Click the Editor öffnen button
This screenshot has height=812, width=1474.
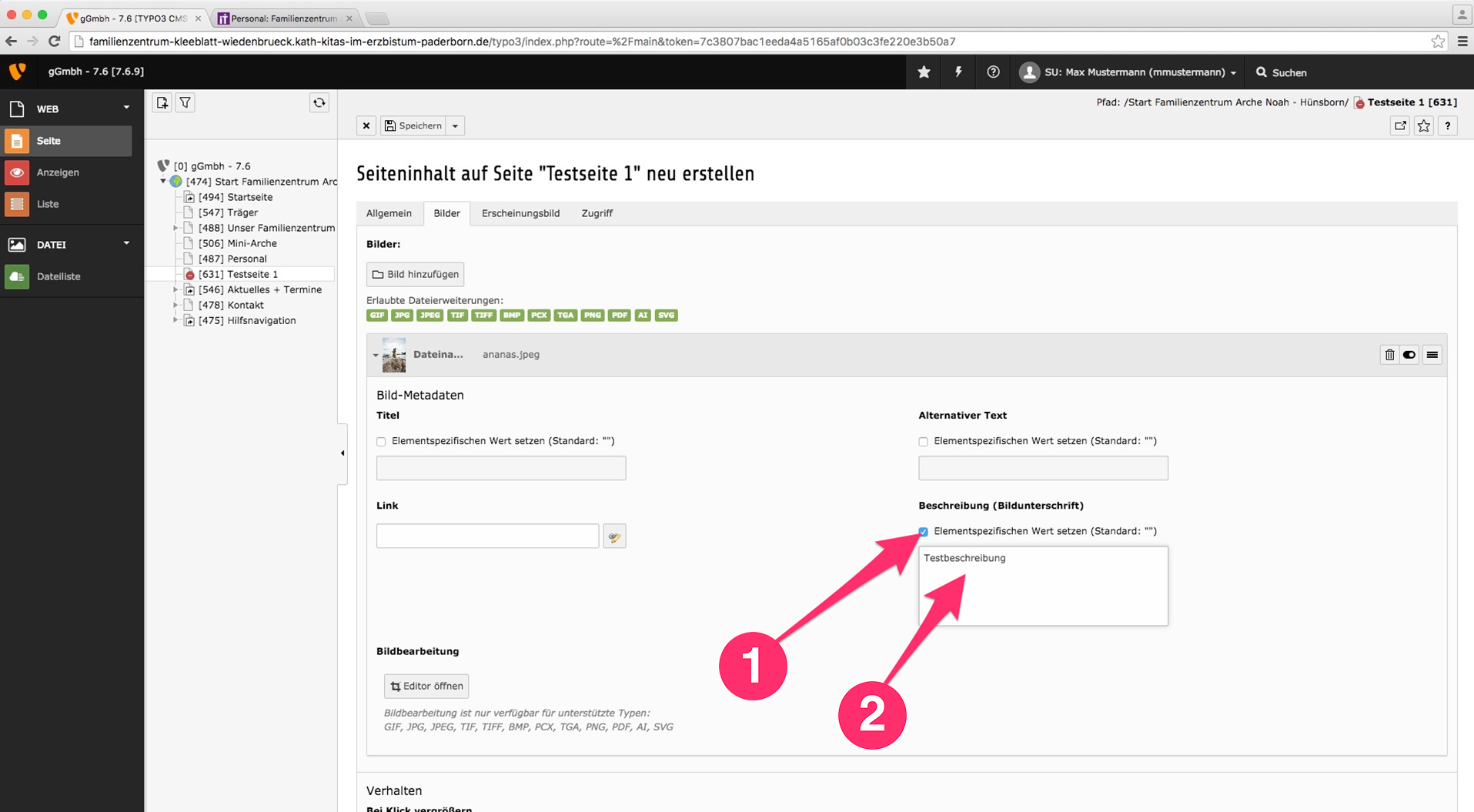[x=426, y=687]
